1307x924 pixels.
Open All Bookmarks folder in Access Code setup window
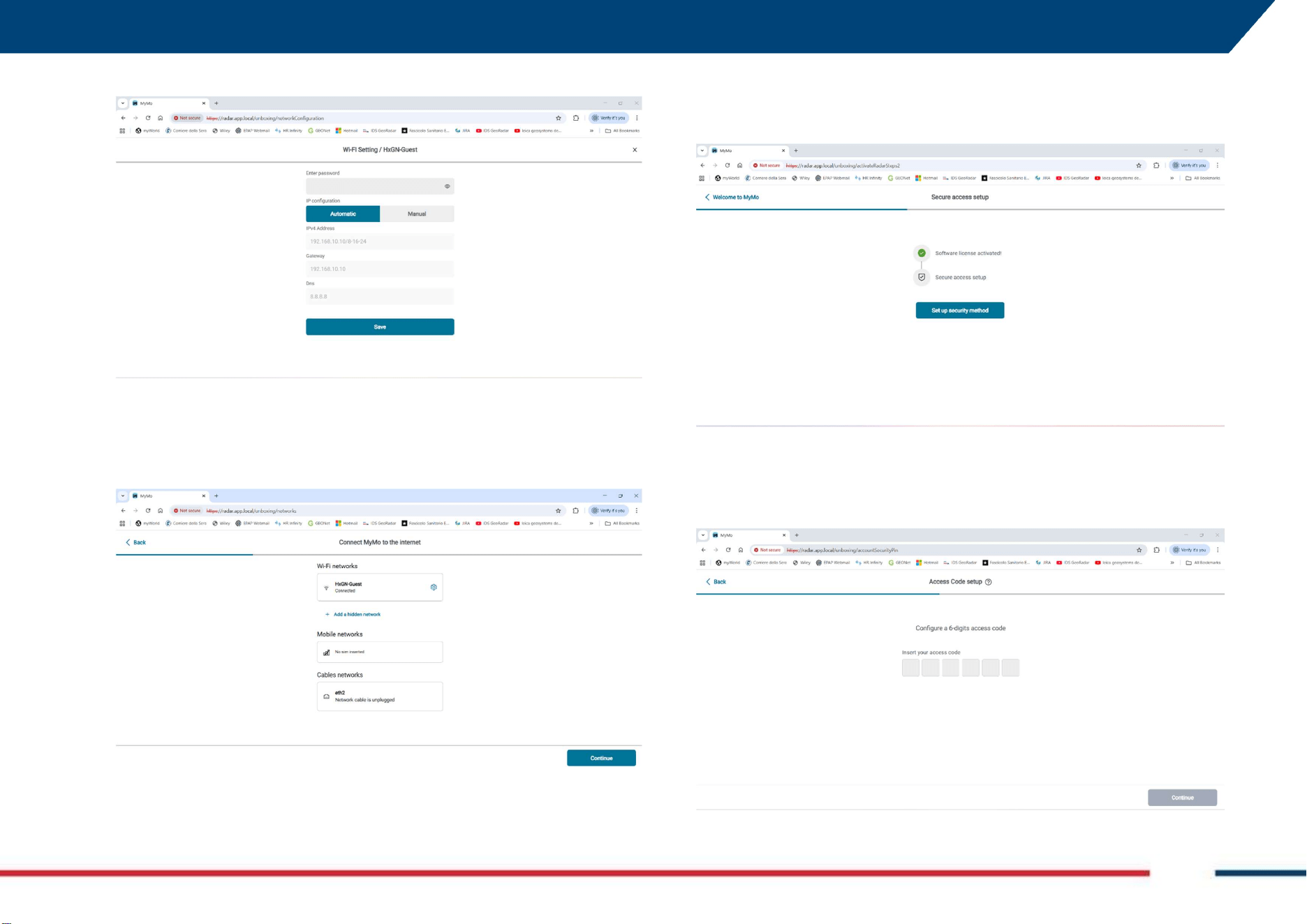click(x=1203, y=562)
